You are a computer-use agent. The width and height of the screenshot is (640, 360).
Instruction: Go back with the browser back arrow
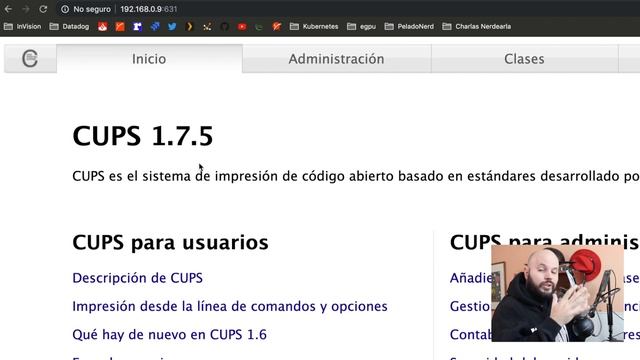[8, 9]
